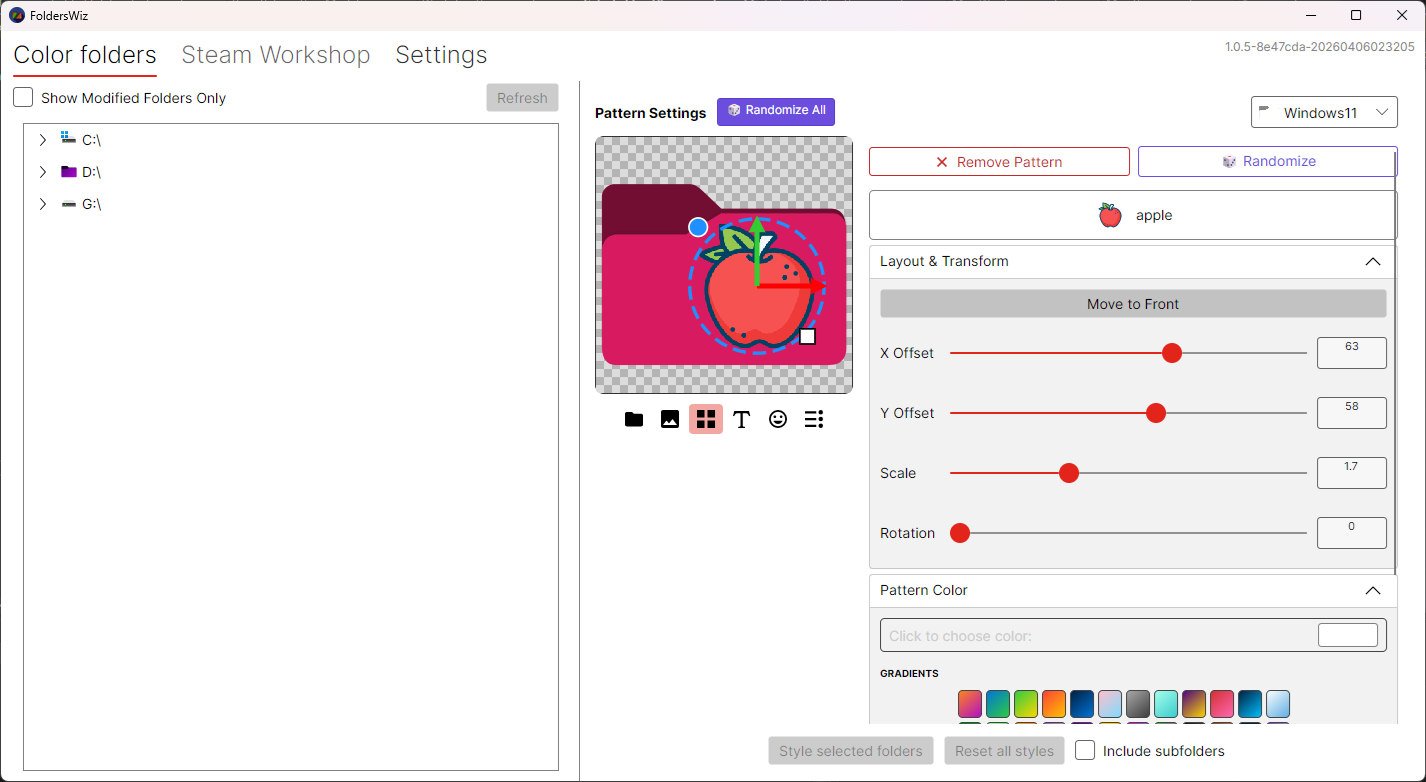The height and width of the screenshot is (782, 1426).
Task: Open the layer list options icon
Action: point(813,419)
